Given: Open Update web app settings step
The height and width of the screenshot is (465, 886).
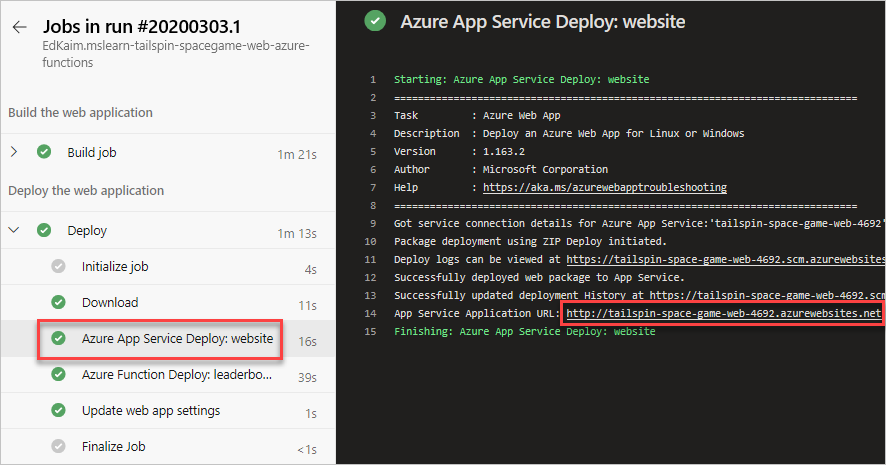Looking at the screenshot, I should pos(151,410).
